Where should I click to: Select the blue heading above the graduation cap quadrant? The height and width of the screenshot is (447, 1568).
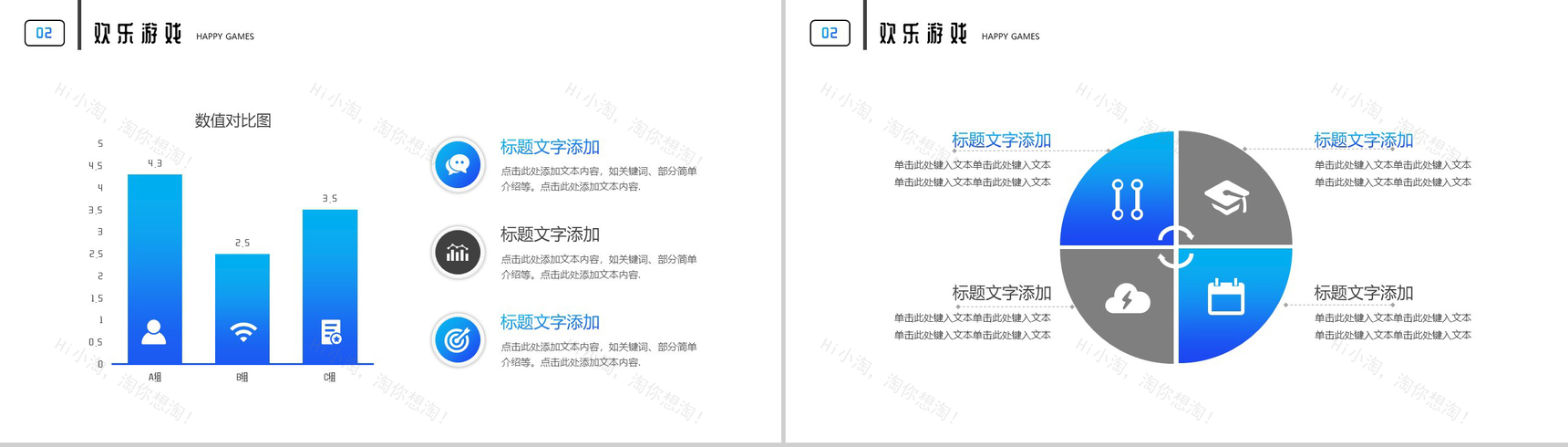(x=1363, y=140)
